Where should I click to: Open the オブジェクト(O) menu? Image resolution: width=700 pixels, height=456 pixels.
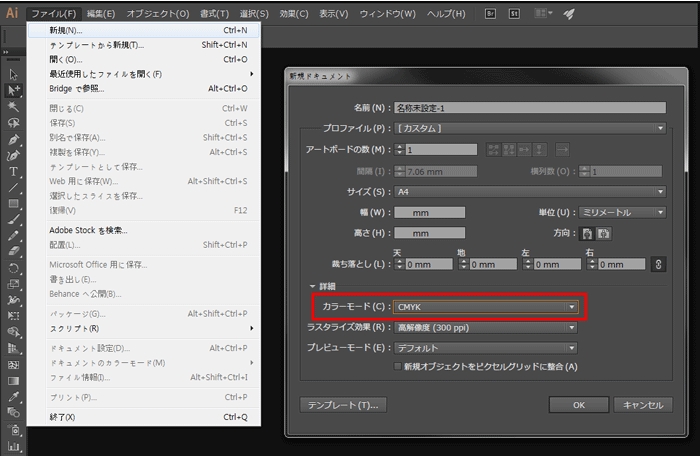158,14
